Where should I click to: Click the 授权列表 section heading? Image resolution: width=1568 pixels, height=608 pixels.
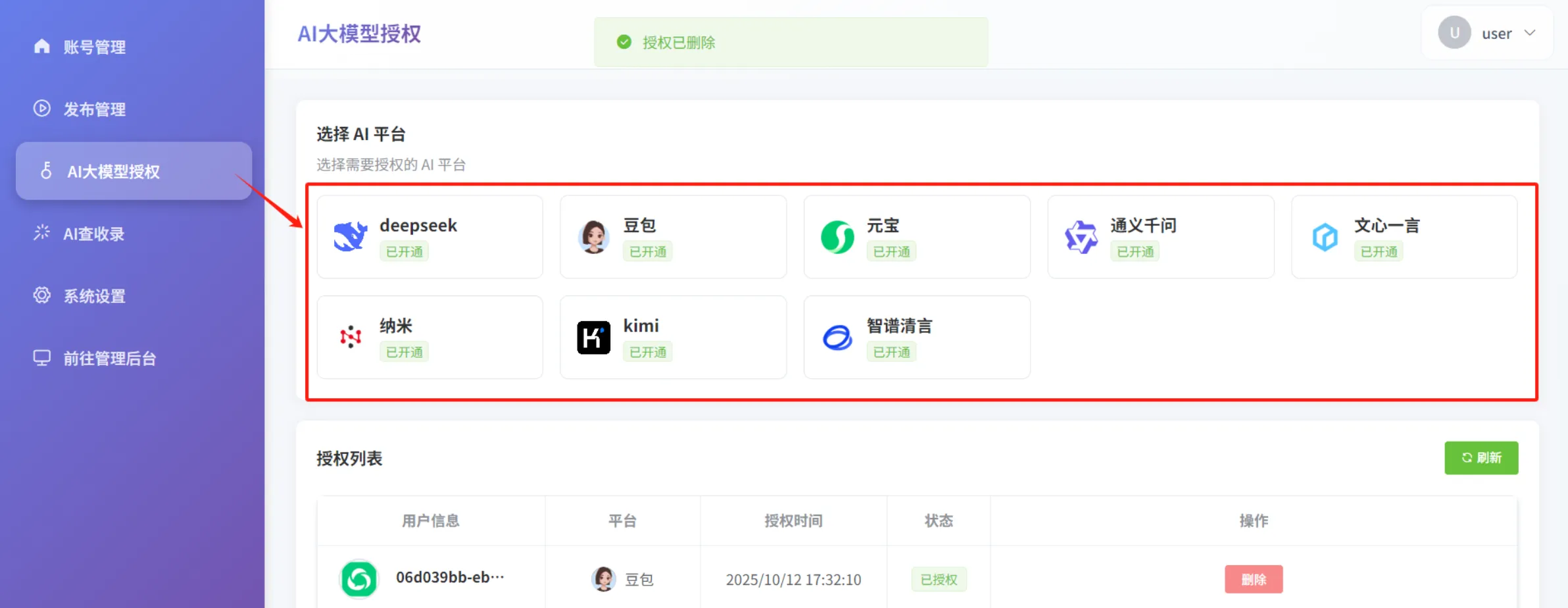tap(349, 458)
